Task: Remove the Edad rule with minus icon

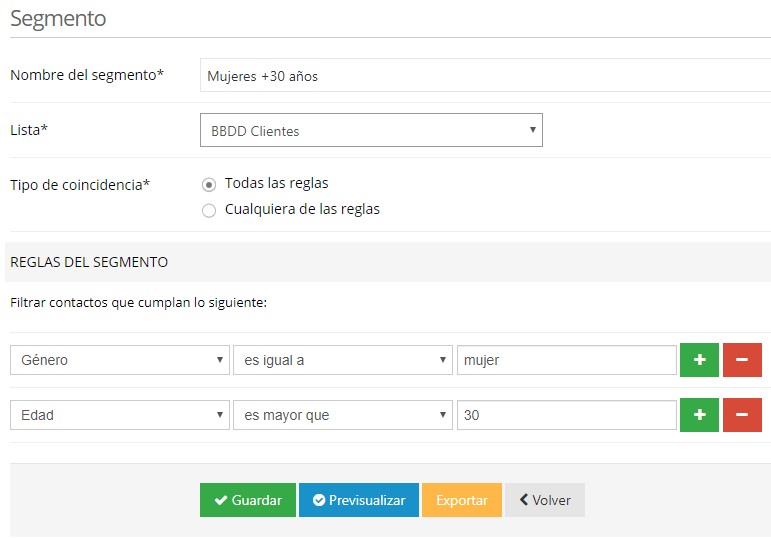Action: click(742, 415)
